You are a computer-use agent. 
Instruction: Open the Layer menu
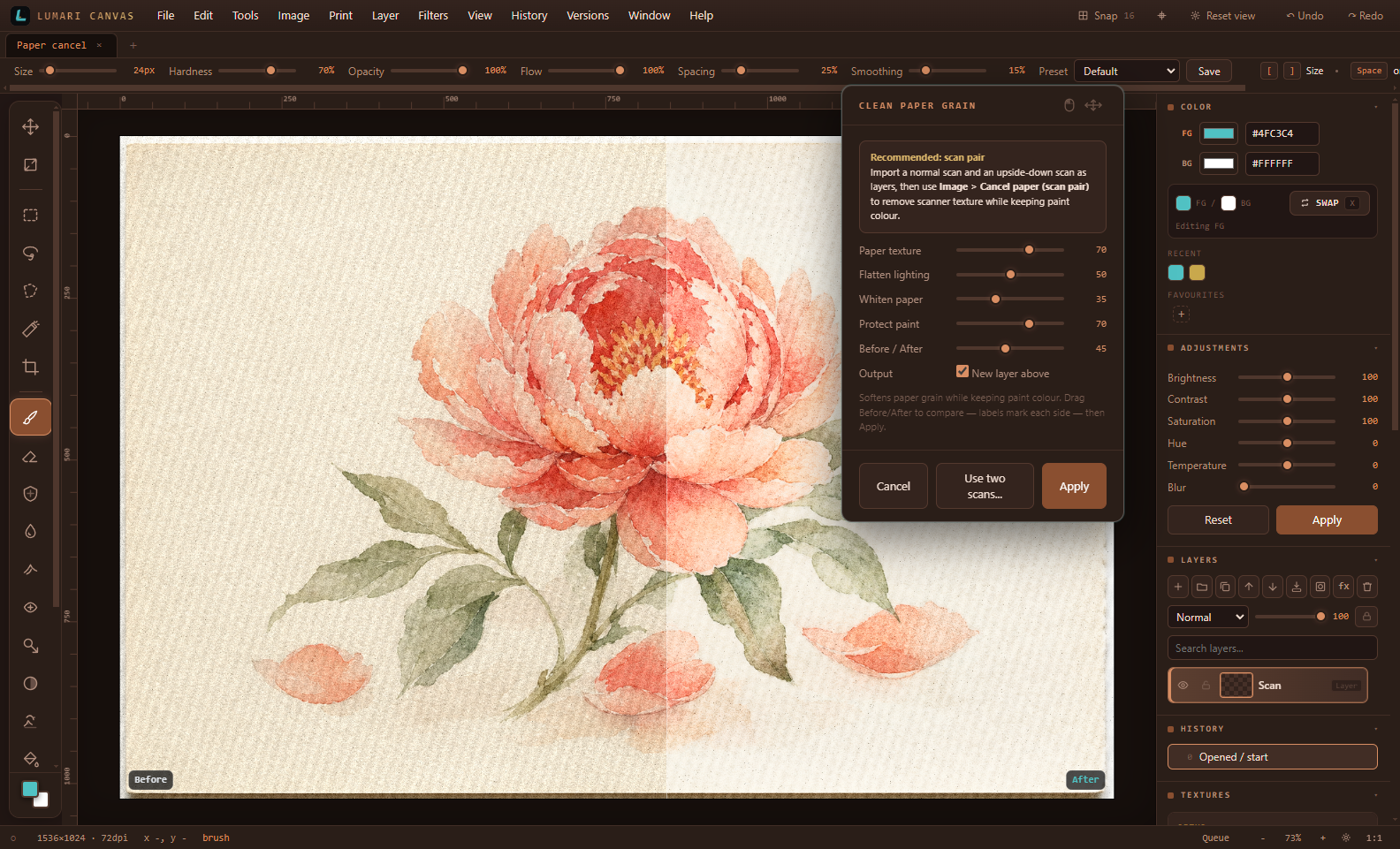click(x=385, y=16)
